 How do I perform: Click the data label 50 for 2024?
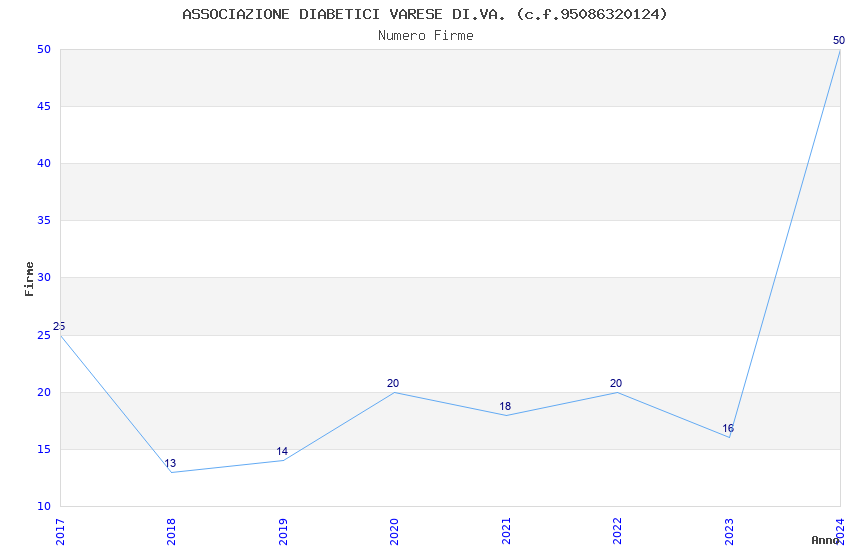(x=839, y=40)
